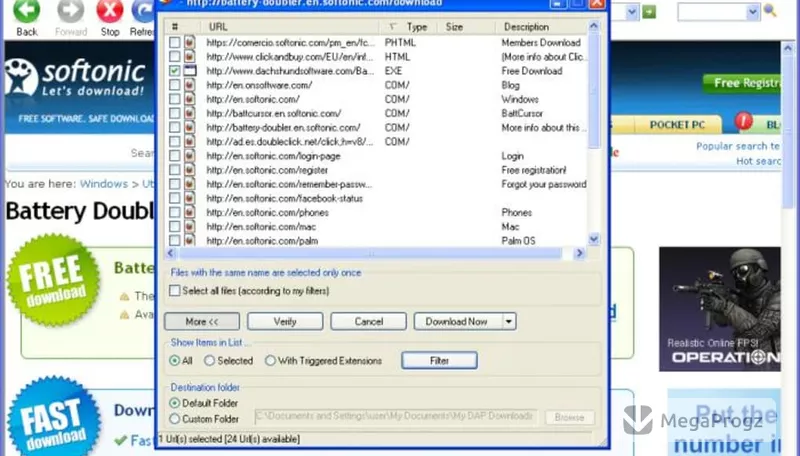Click URL list horizontal scroll right arrow
This screenshot has height=456, width=800.
pos(579,253)
